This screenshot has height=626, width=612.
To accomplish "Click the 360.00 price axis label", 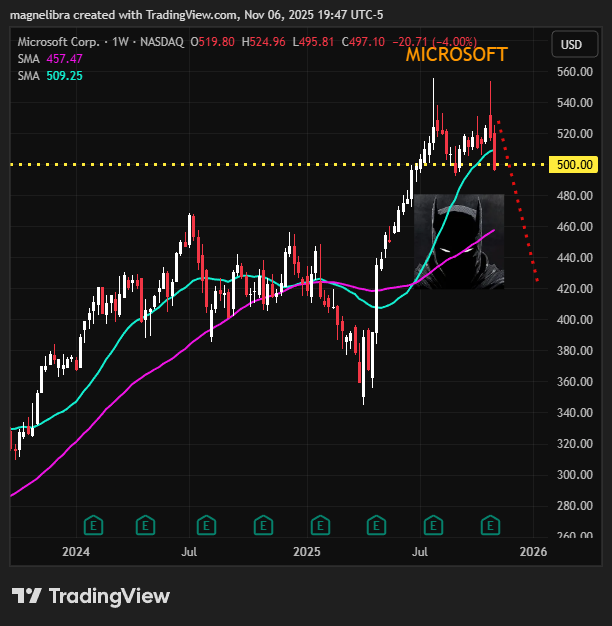I will pyautogui.click(x=574, y=382).
